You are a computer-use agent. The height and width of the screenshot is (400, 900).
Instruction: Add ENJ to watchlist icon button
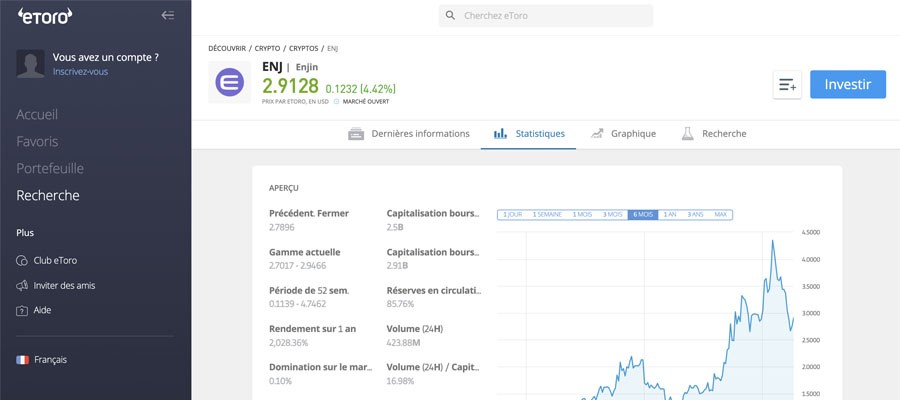[x=787, y=85]
